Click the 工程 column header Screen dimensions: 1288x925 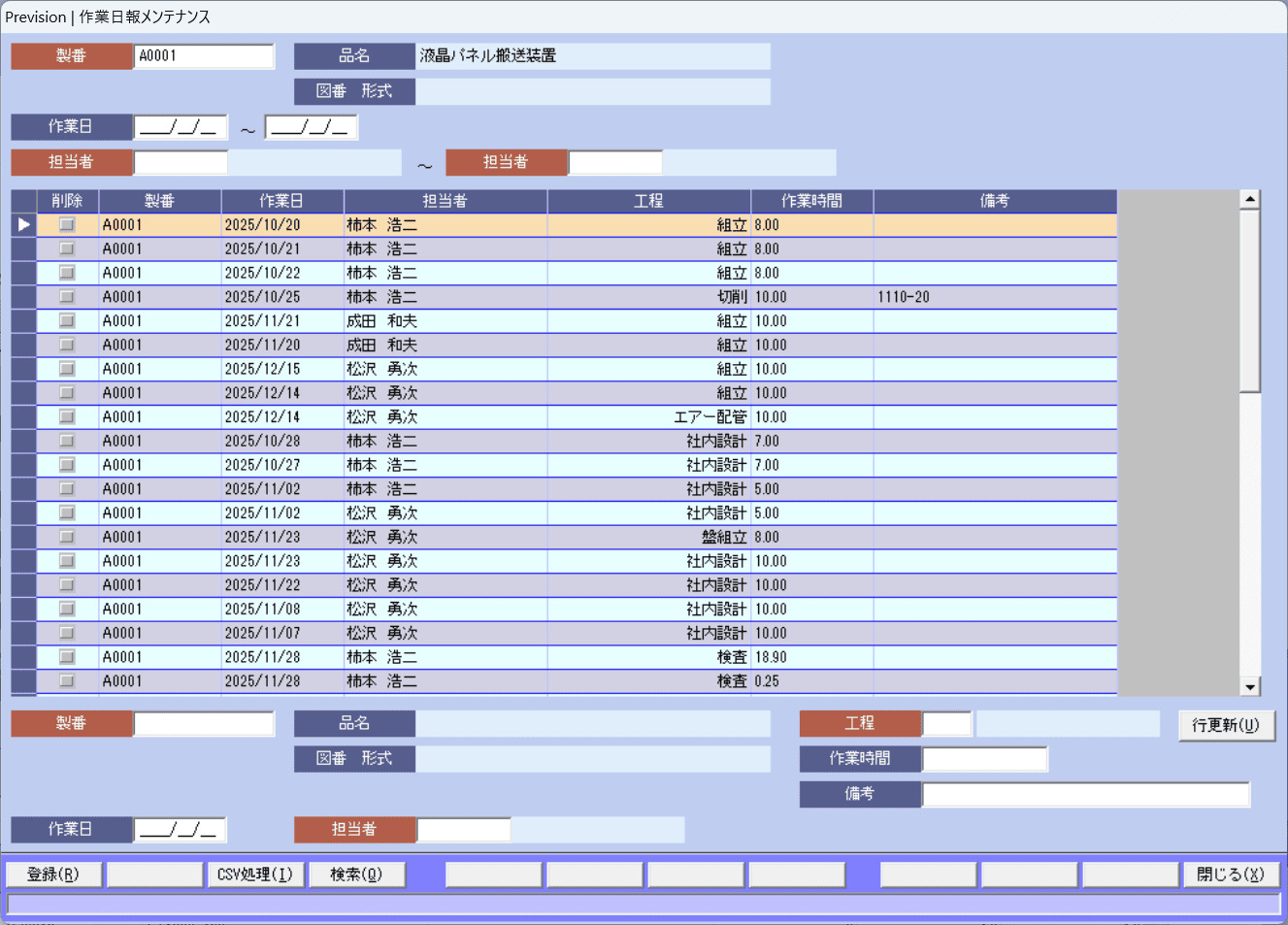pos(648,201)
